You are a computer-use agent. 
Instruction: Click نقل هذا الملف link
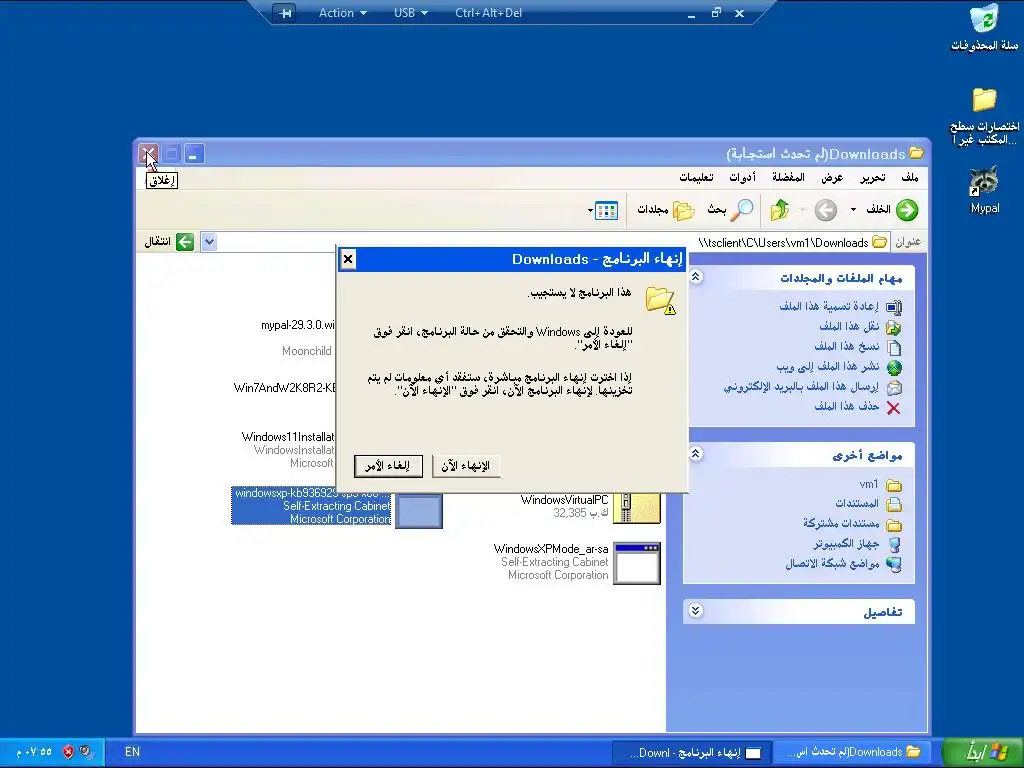pyautogui.click(x=849, y=326)
